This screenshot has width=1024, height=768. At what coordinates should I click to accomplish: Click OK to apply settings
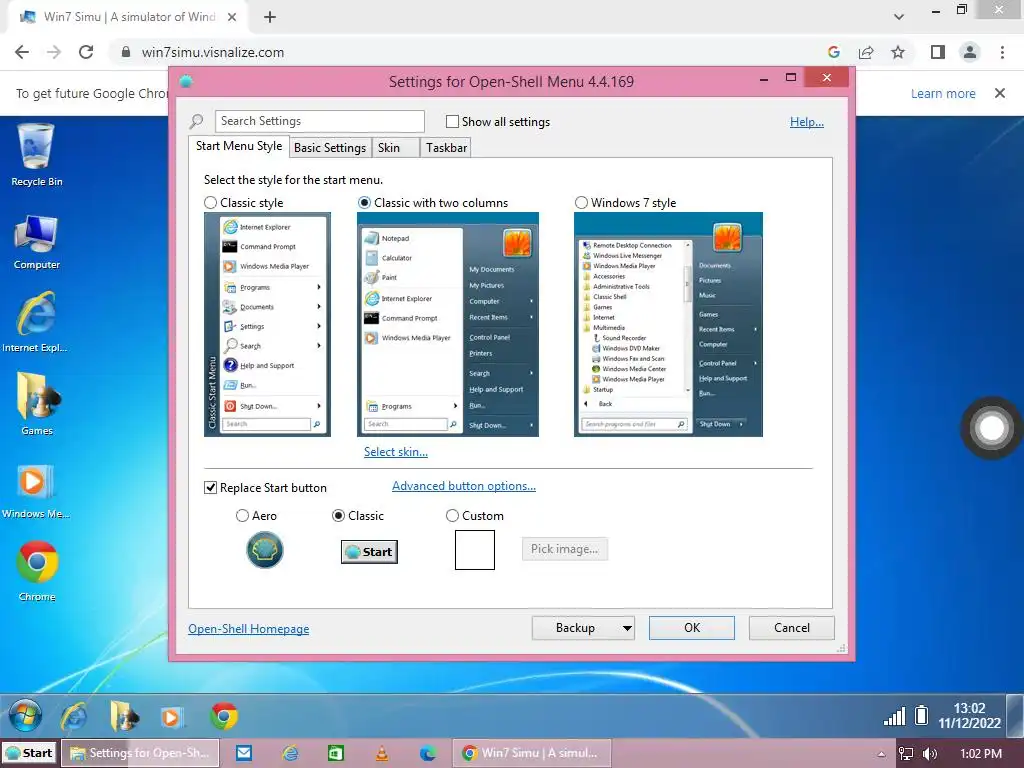pos(692,628)
